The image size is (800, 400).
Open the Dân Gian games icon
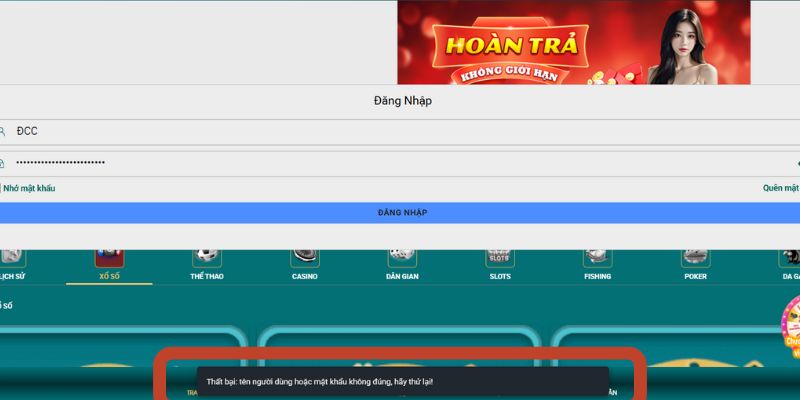point(402,258)
